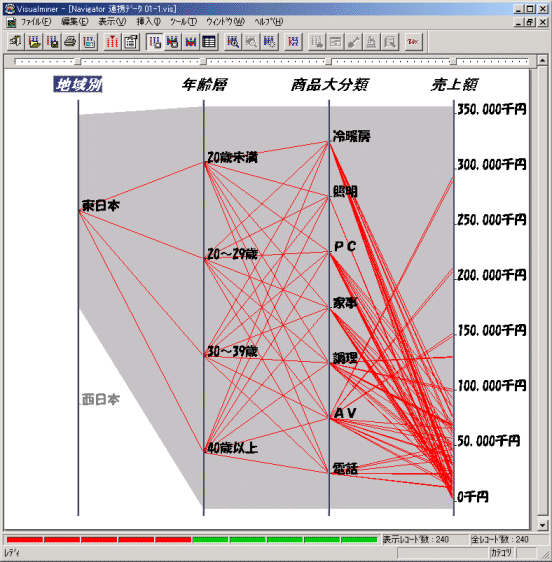Click the vertical scrollbar up arrow
The height and width of the screenshot is (562, 552).
click(x=542, y=61)
